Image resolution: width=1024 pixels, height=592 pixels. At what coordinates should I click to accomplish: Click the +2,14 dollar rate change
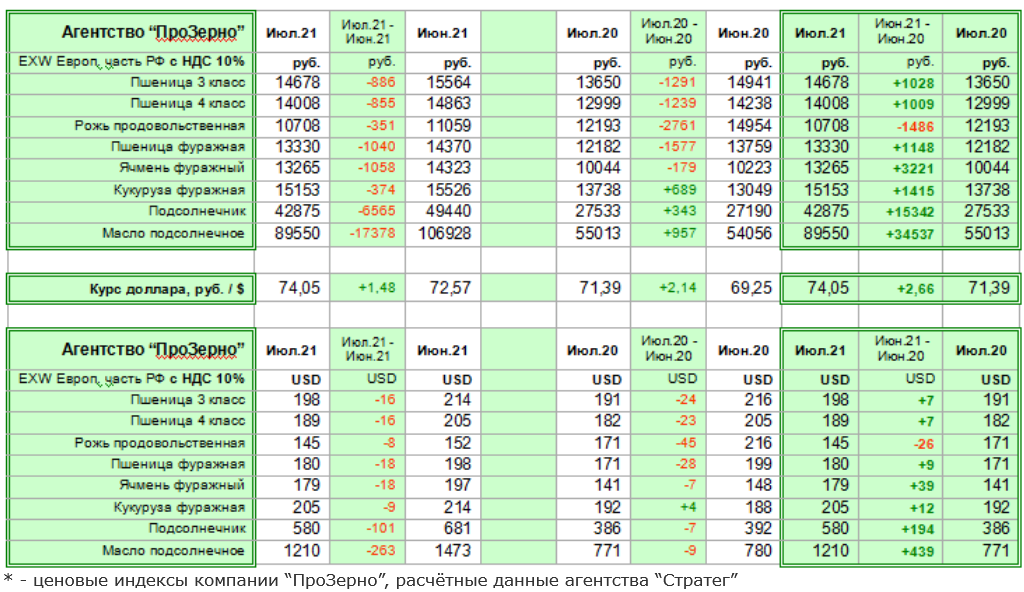(677, 288)
